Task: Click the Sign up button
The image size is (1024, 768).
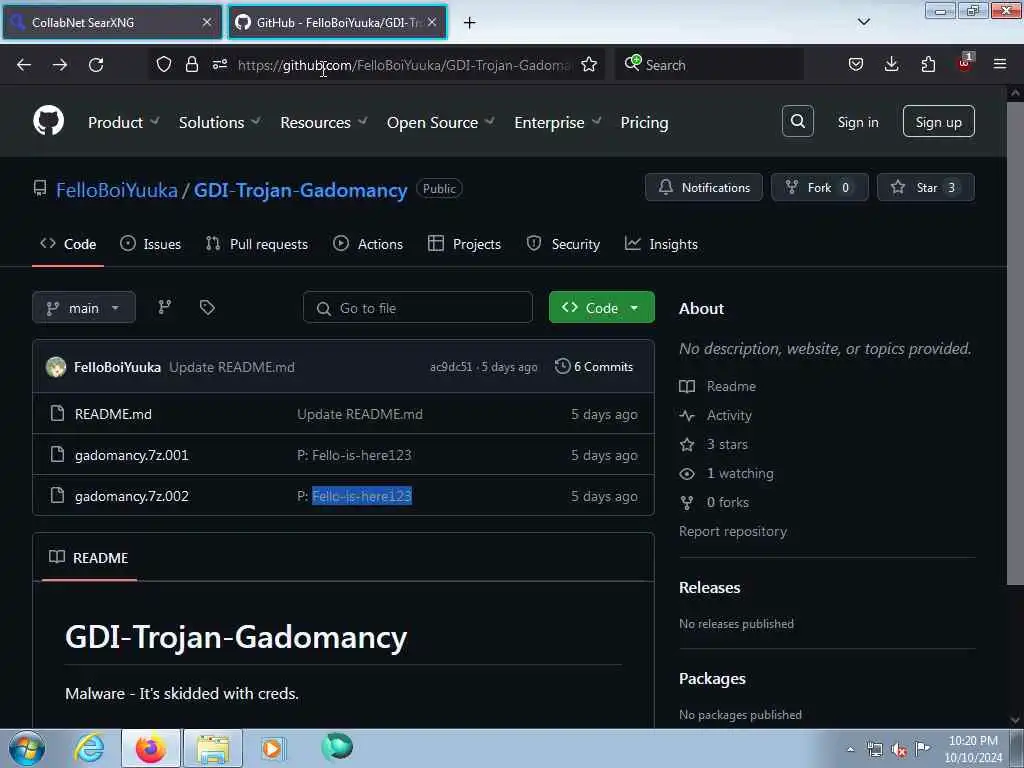Action: coord(938,121)
